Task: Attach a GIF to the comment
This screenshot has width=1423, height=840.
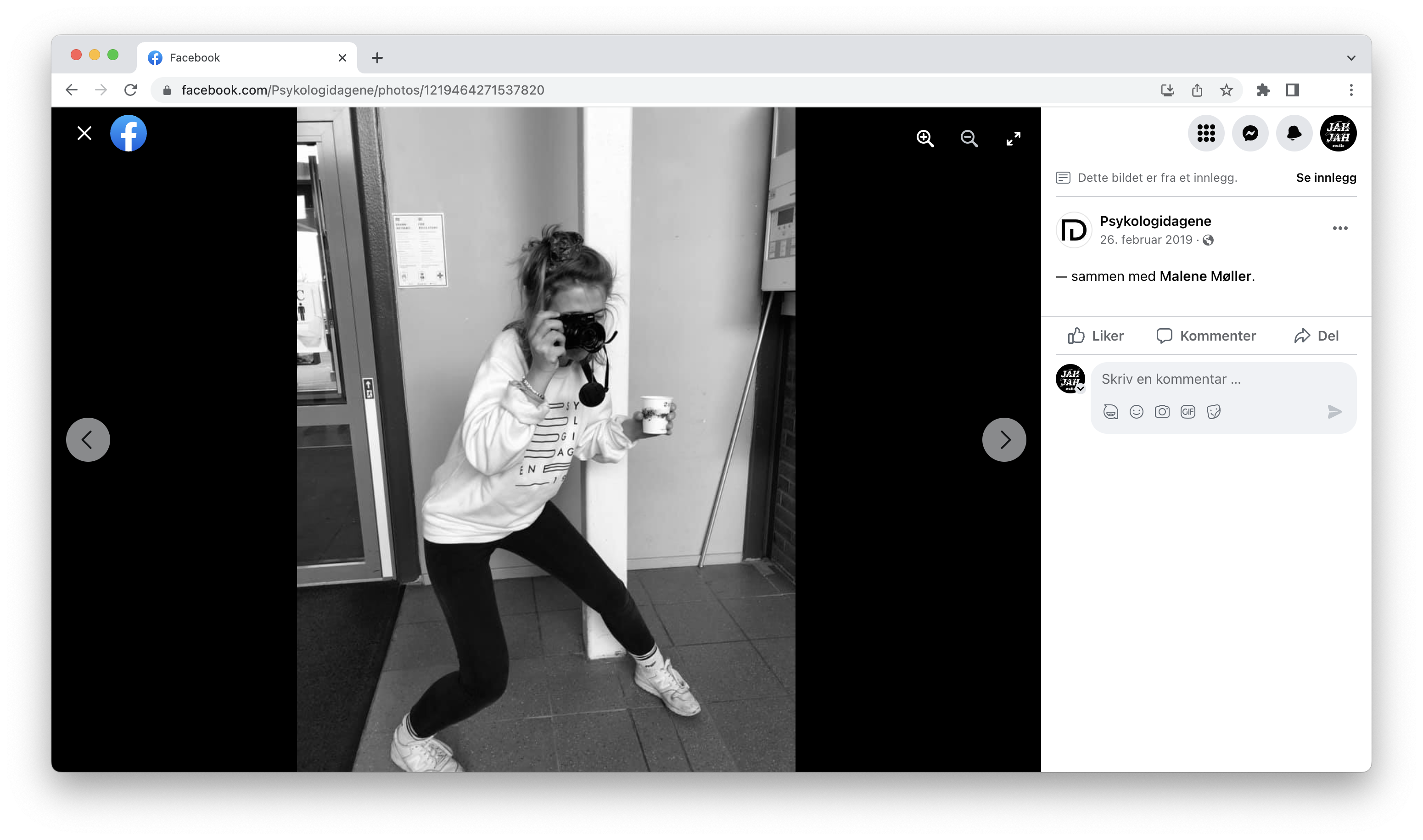Action: [1188, 412]
